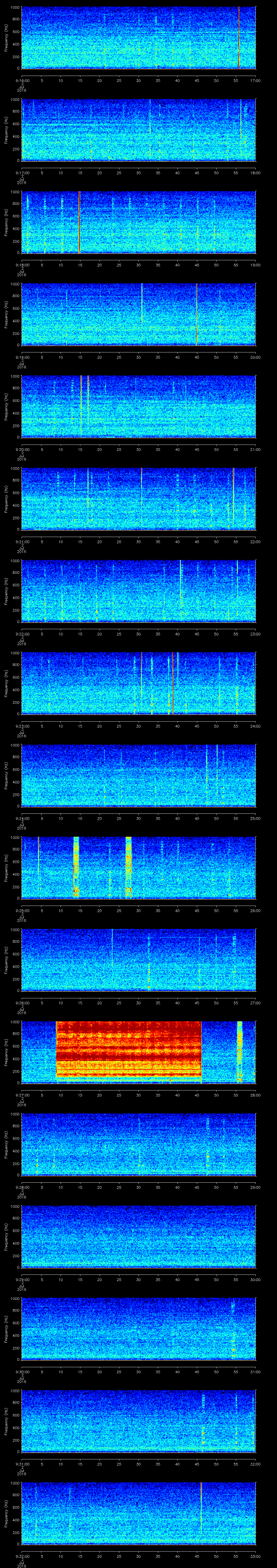Screen dimensions: 277x1568
Task: Click the "9:21:00" start time label
Action: coord(22,542)
